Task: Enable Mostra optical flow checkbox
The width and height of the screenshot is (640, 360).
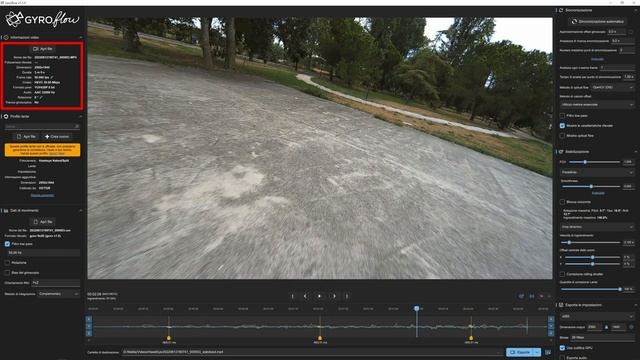Action: pyautogui.click(x=562, y=136)
